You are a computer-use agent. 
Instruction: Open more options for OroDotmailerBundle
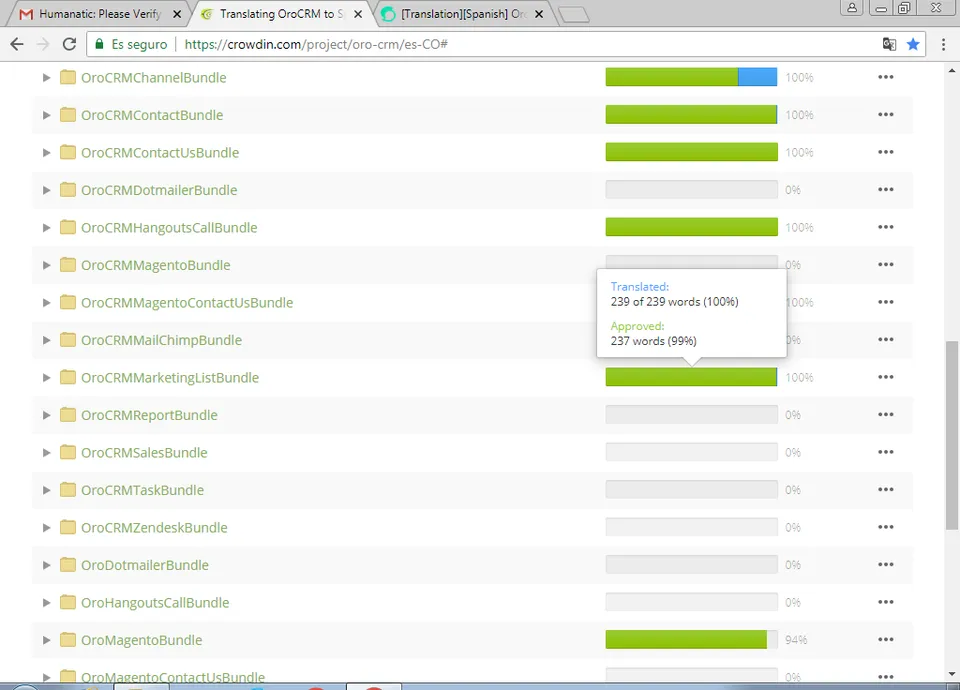(885, 564)
